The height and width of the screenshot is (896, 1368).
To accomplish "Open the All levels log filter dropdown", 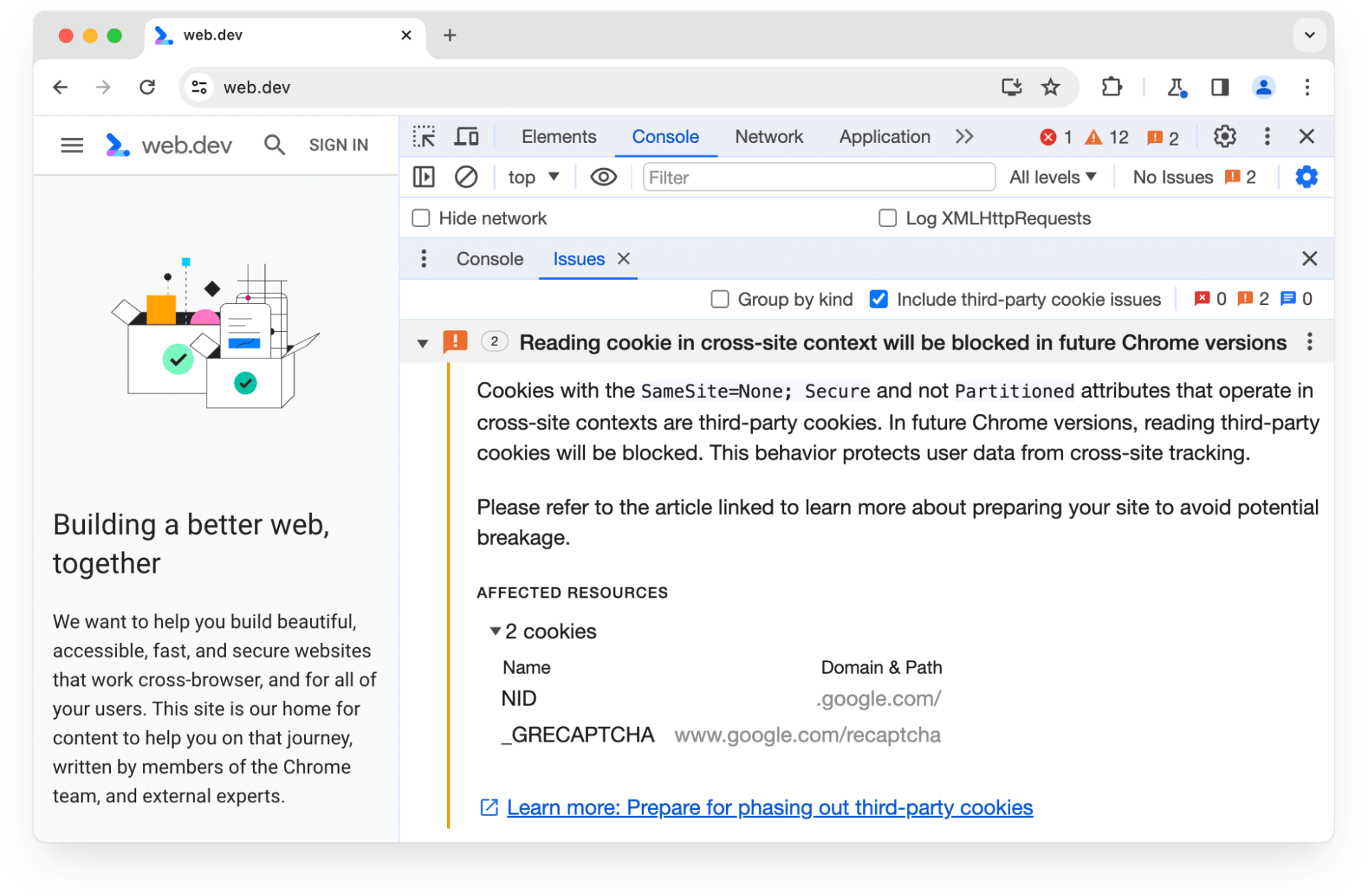I will point(1051,178).
